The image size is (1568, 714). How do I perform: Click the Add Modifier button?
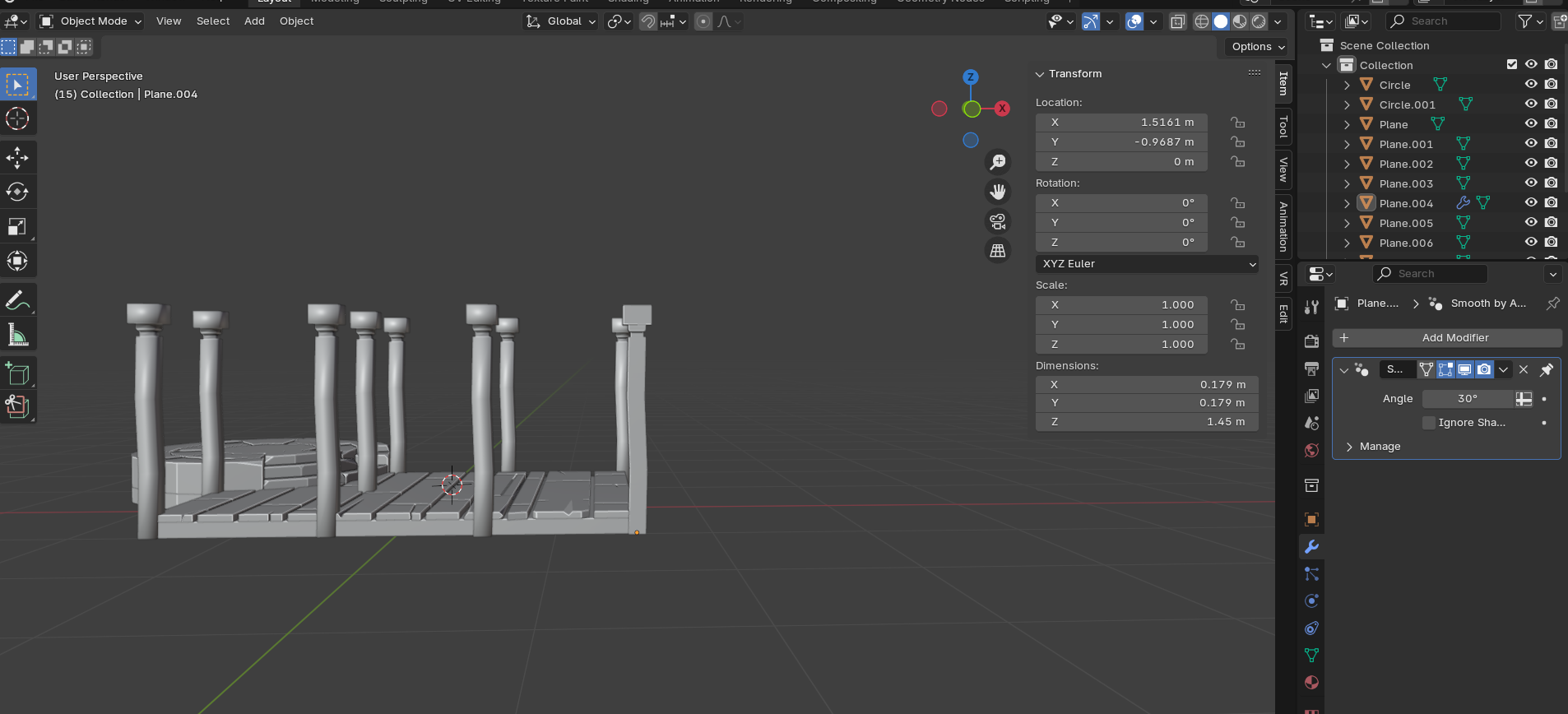(1447, 338)
